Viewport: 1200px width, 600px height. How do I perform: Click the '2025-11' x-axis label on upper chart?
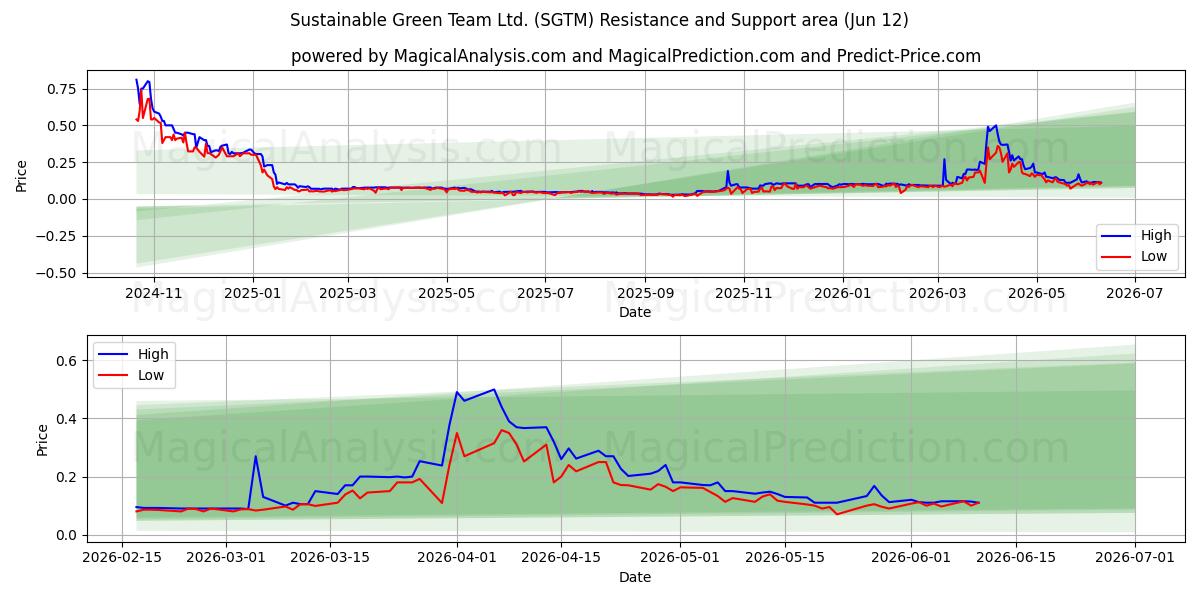point(743,293)
